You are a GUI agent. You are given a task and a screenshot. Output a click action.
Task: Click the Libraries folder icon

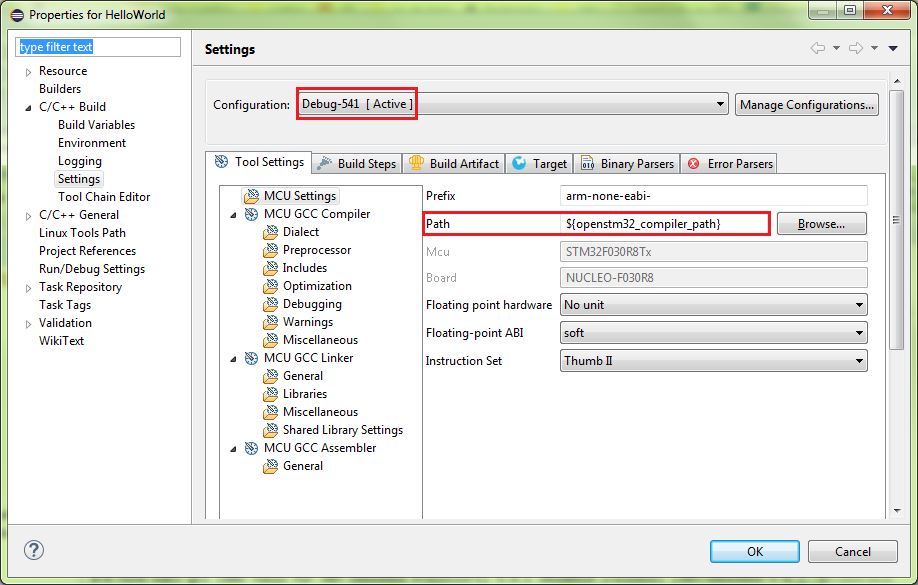[x=270, y=394]
